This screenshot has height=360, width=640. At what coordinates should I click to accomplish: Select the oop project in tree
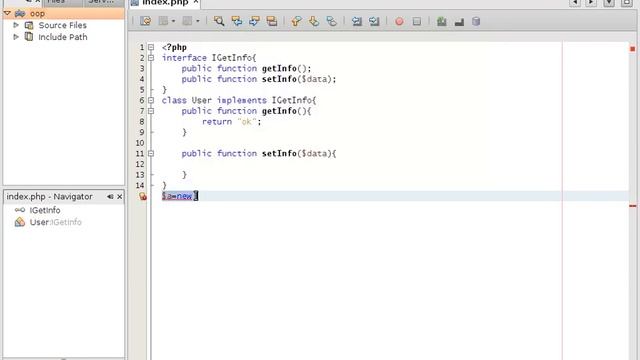pyautogui.click(x=37, y=13)
